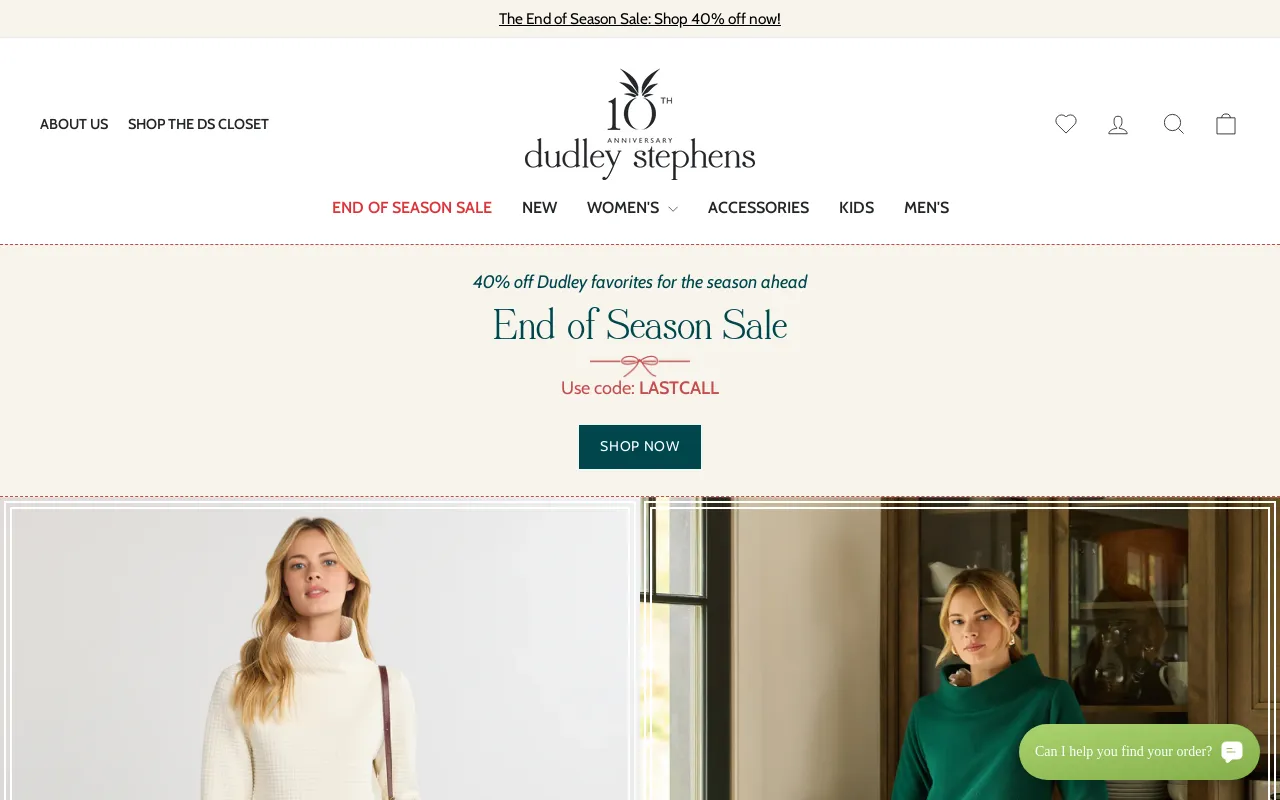Click the Dudley Stephens anniversary logo
Viewport: 1280px width, 800px height.
640,124
